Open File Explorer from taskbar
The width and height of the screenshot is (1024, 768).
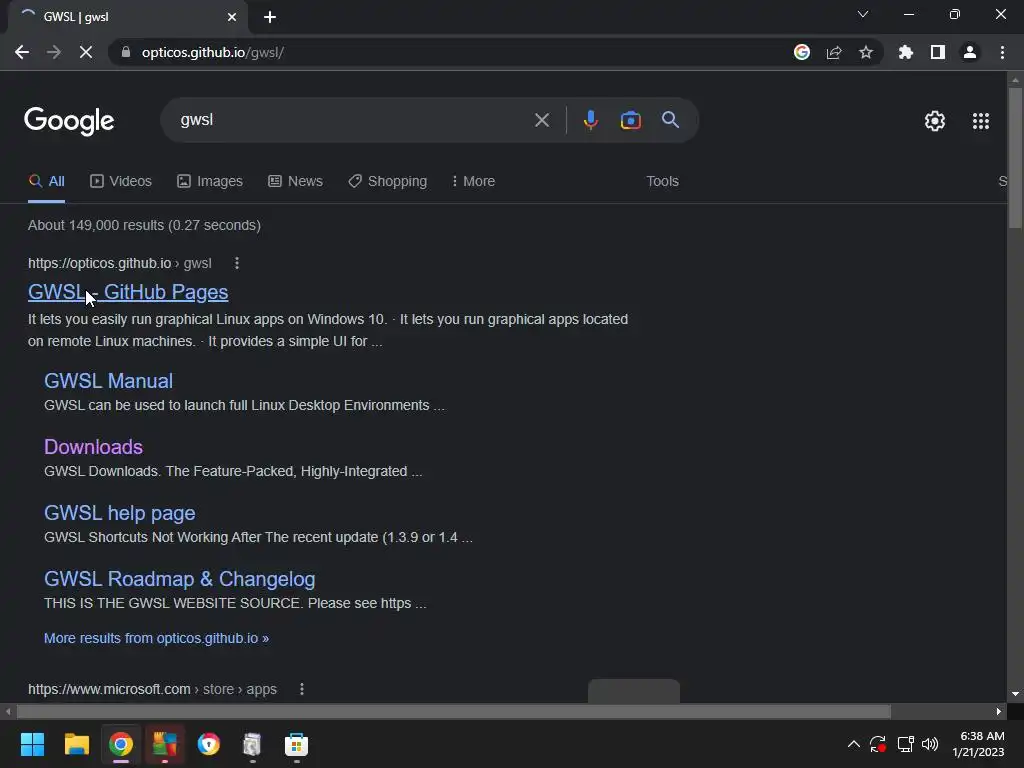[x=76, y=744]
